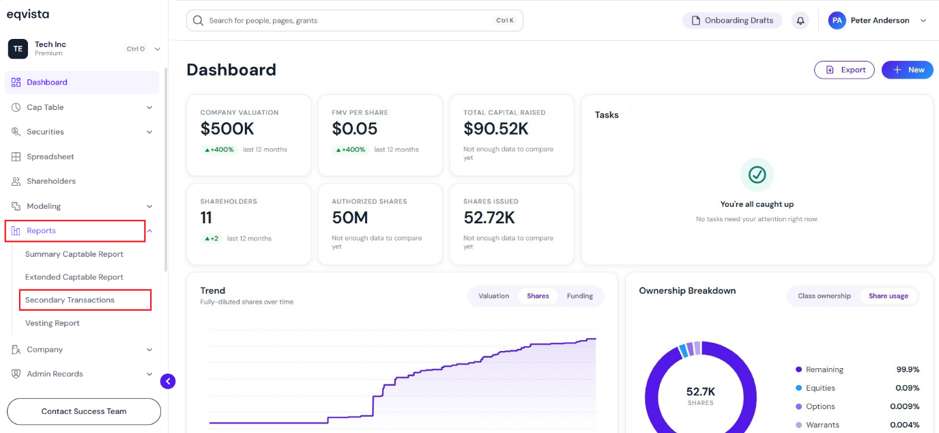
Task: Click the eqvista logo
Action: tap(28, 14)
